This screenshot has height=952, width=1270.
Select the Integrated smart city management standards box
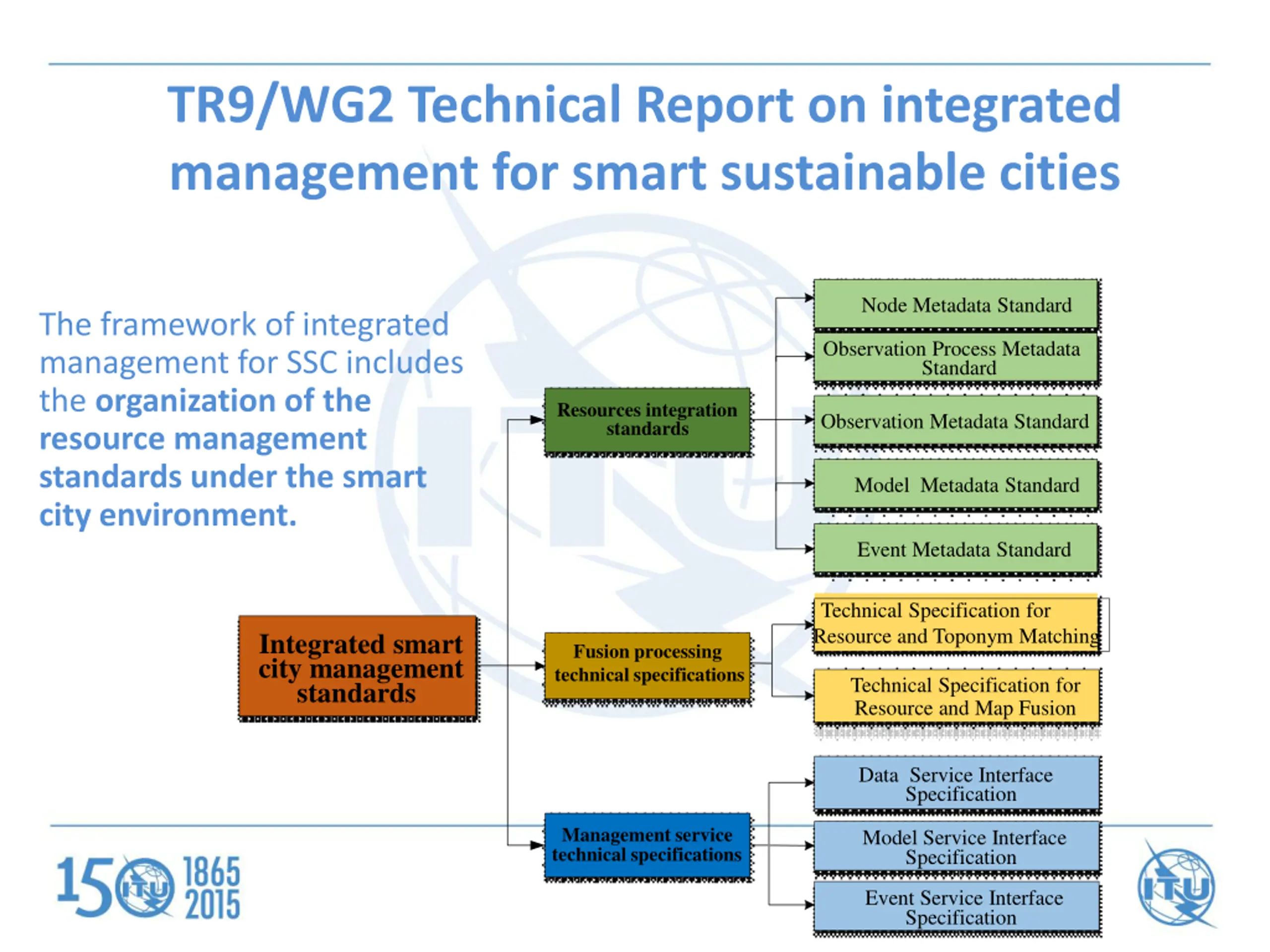359,668
